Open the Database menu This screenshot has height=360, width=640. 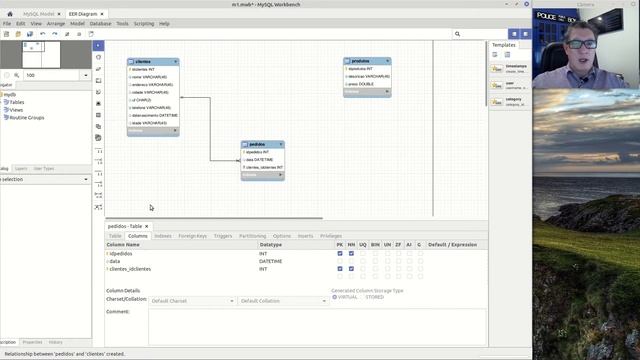(100, 24)
